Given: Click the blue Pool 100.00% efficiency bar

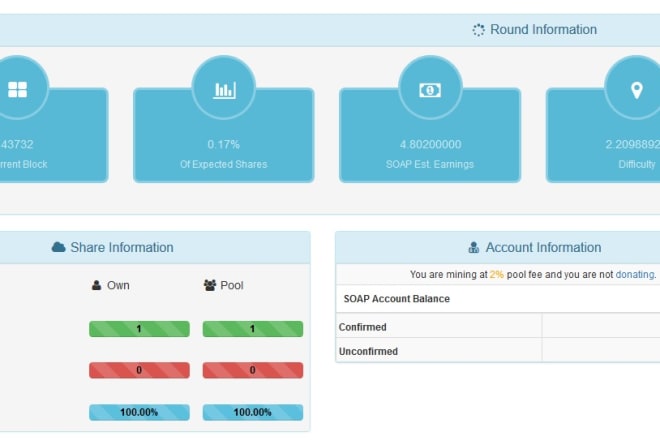Looking at the screenshot, I should point(253,412).
